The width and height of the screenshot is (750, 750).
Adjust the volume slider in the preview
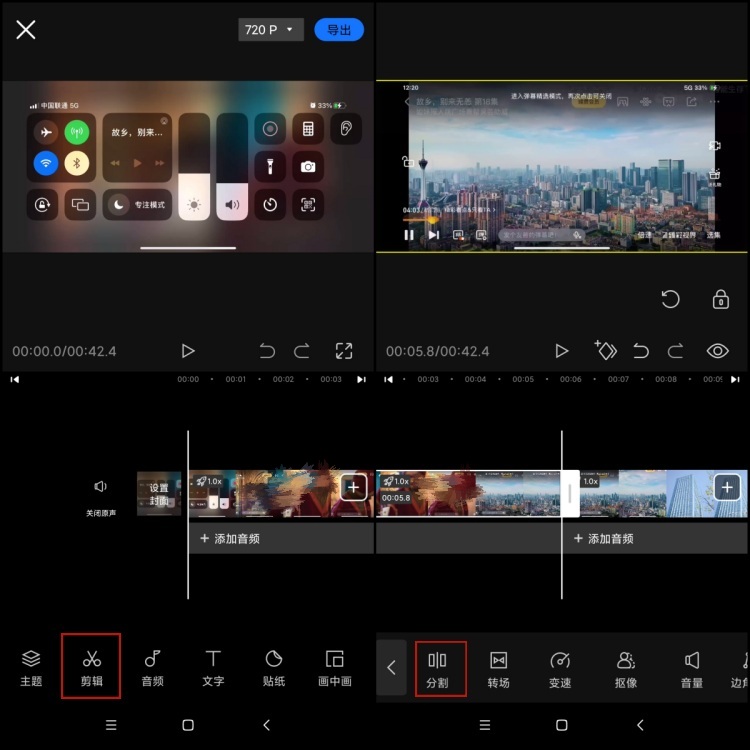tap(232, 166)
